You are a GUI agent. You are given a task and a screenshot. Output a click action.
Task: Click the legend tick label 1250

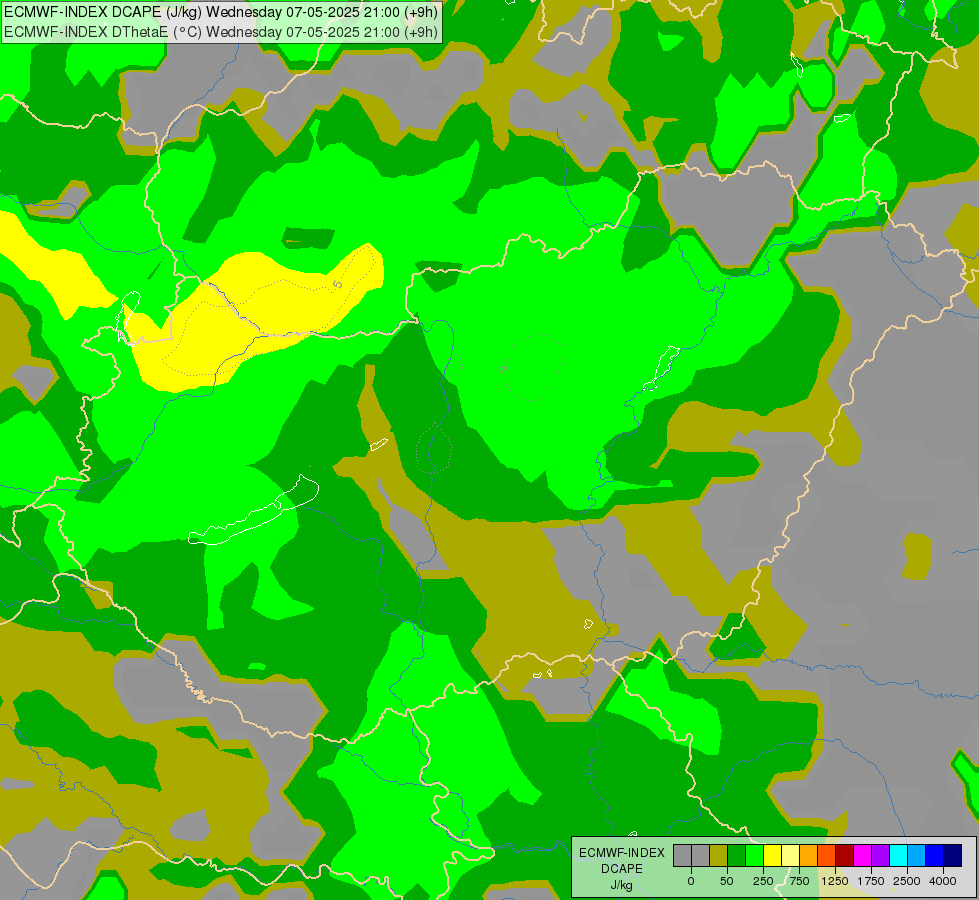[x=835, y=881]
